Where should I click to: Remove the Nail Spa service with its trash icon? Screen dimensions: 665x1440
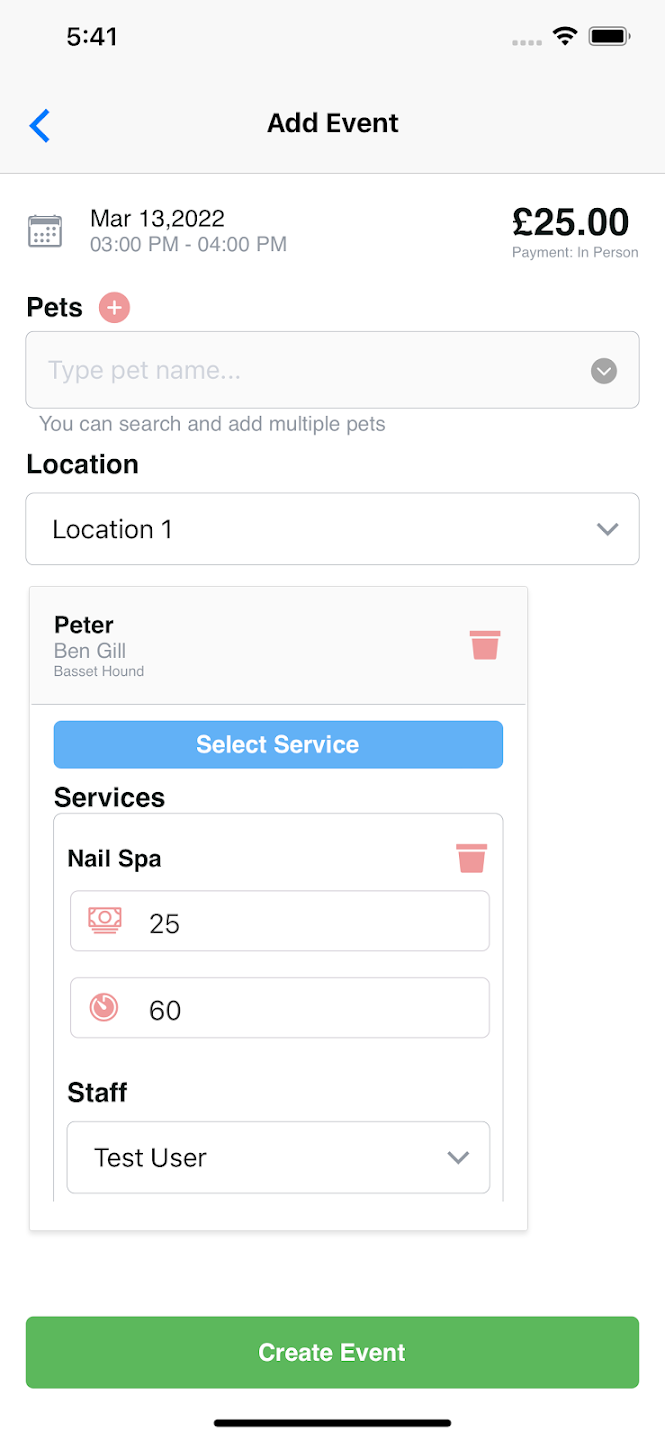coord(471,858)
